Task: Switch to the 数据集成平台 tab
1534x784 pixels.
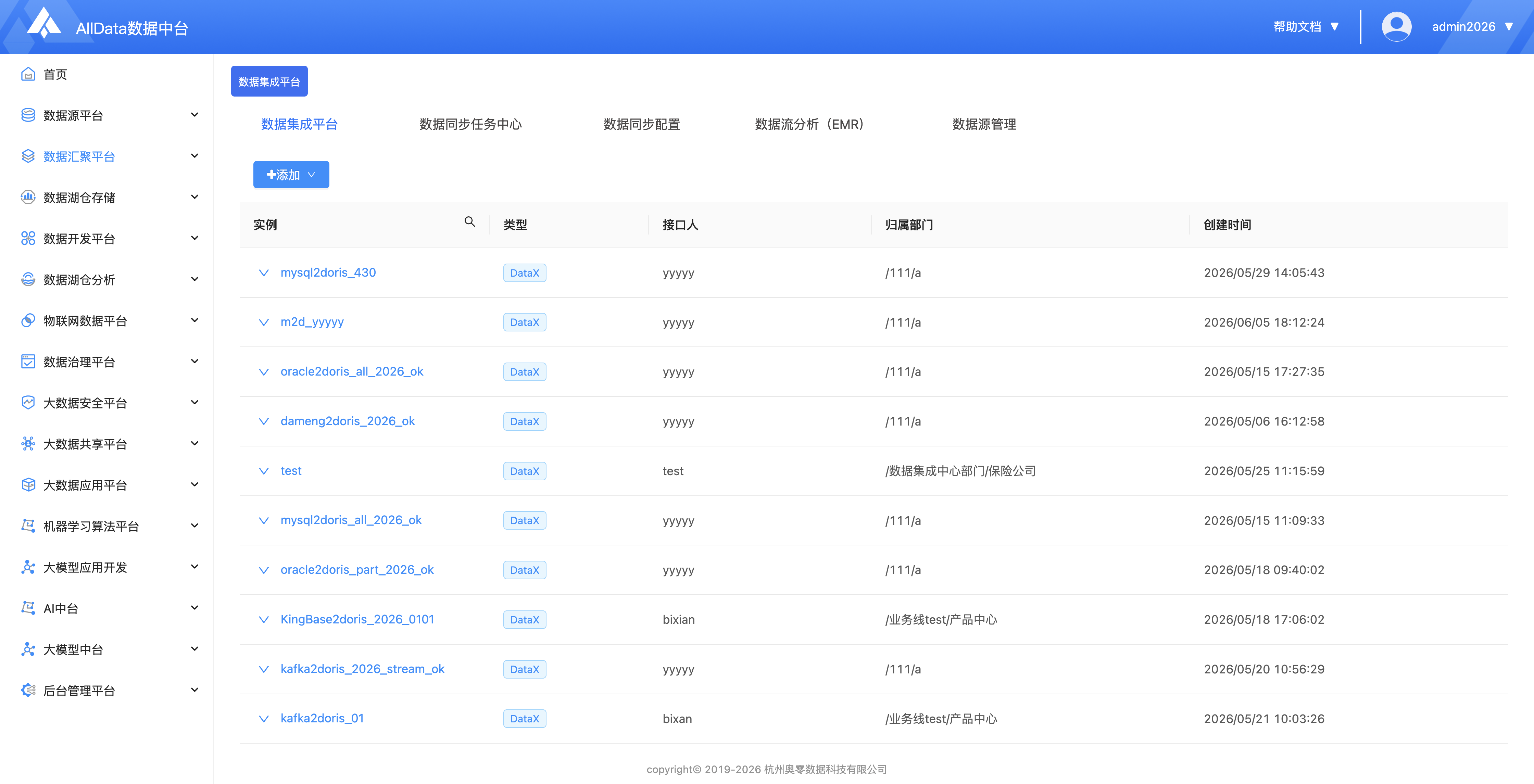Action: (x=300, y=124)
